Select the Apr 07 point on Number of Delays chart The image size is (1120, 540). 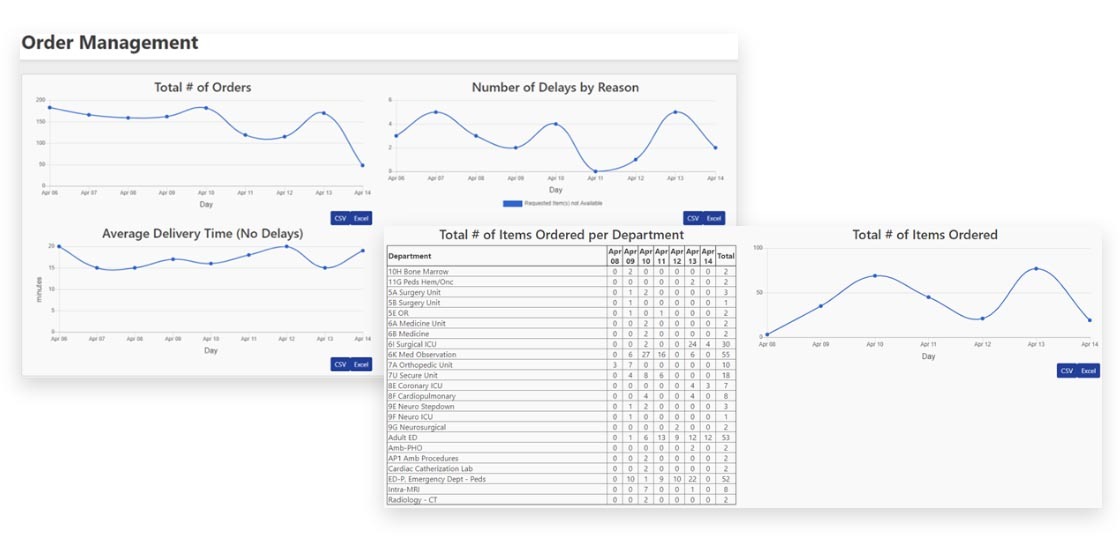pos(435,112)
